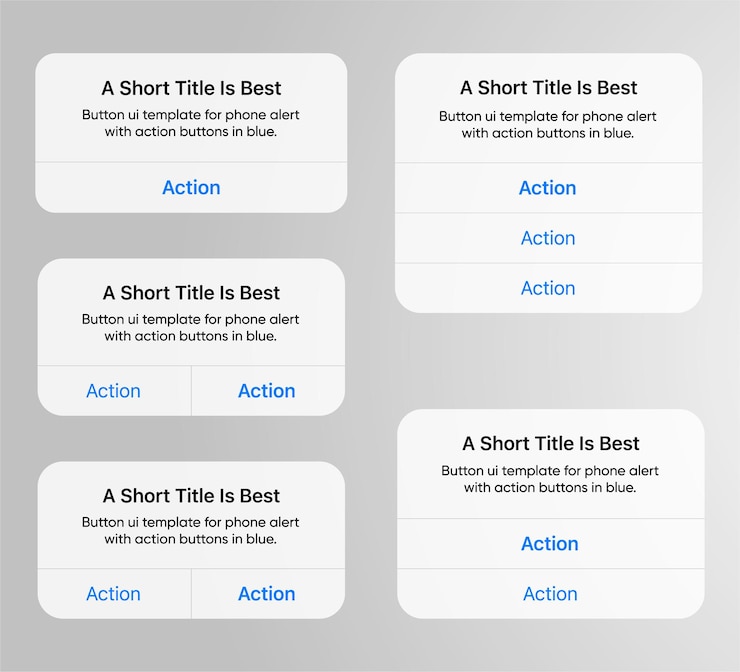Click the Action button in the single-button alert
Screen dimensions: 740x672
191,187
